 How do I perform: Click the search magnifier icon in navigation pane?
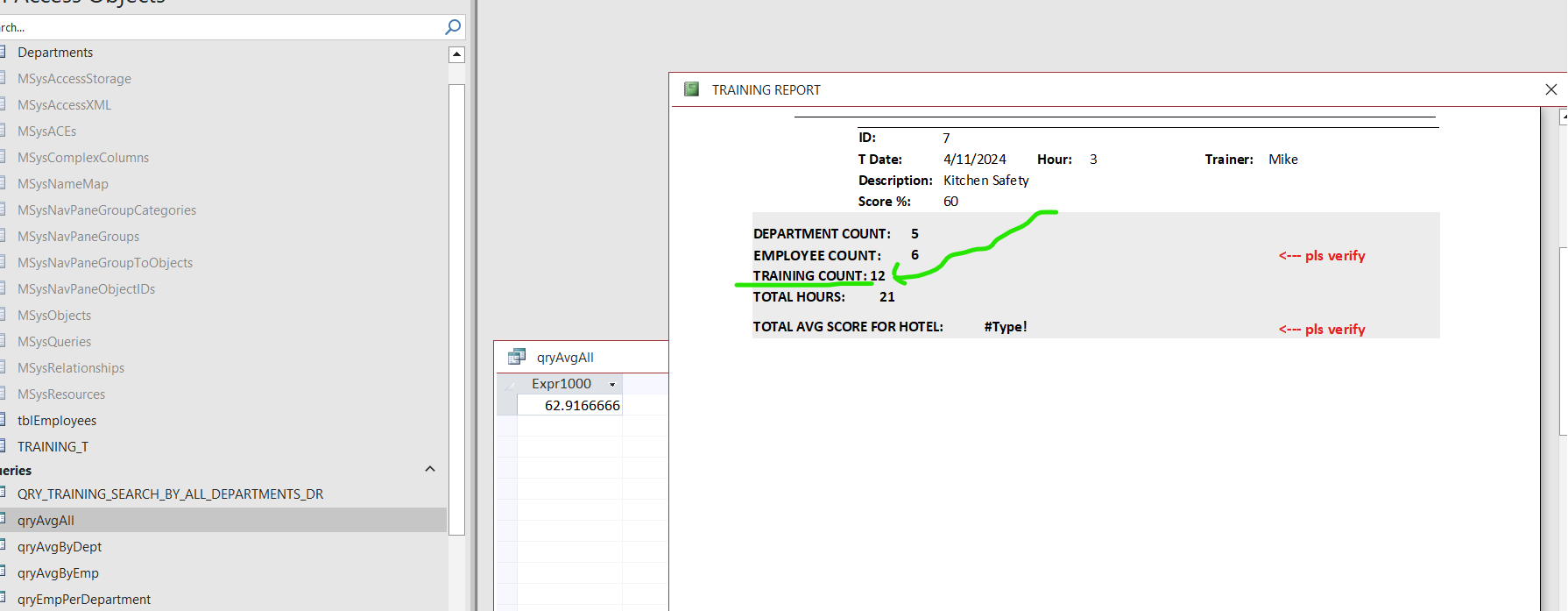coord(453,27)
